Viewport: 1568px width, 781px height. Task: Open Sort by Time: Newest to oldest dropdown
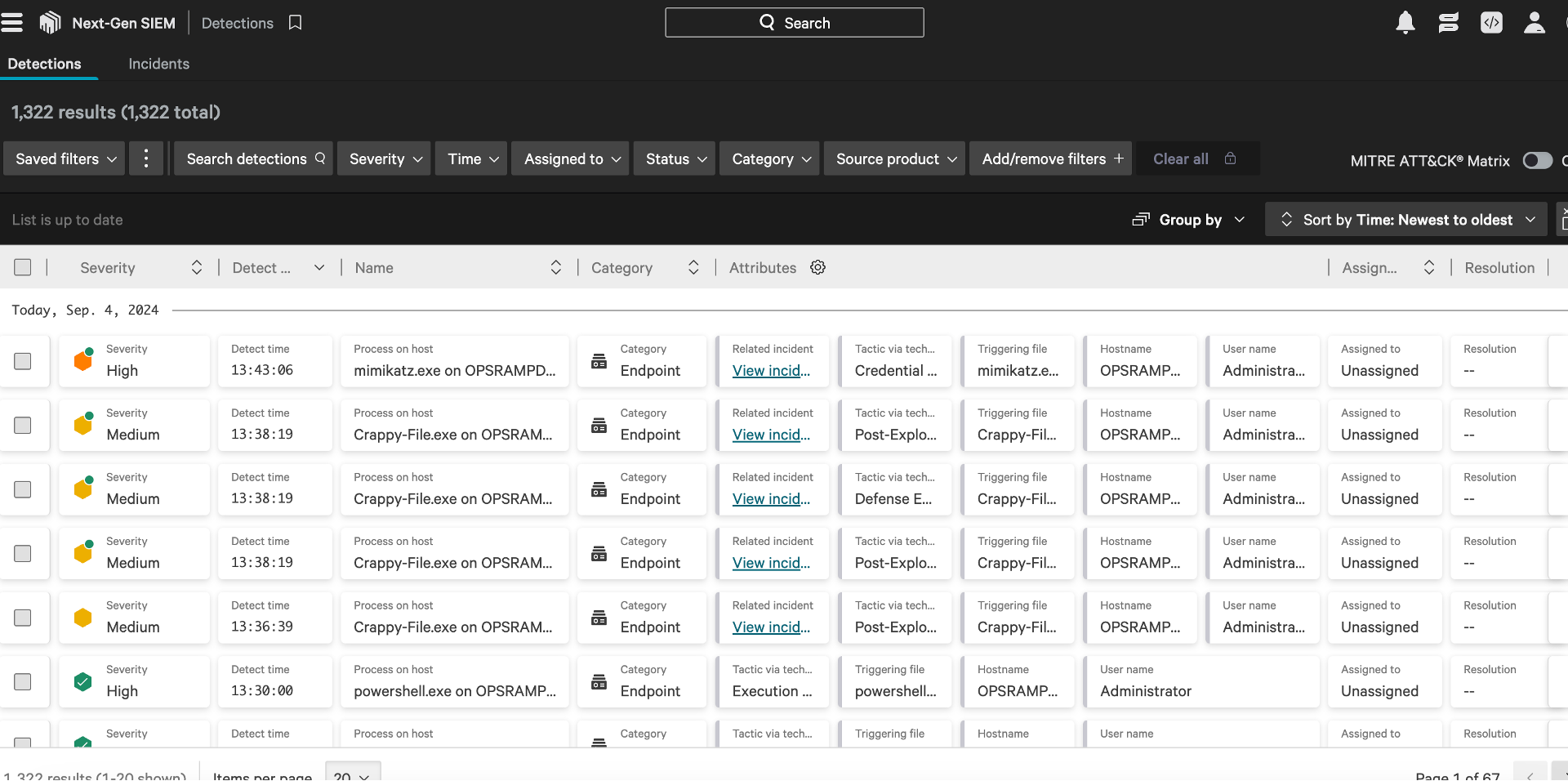coord(1405,220)
